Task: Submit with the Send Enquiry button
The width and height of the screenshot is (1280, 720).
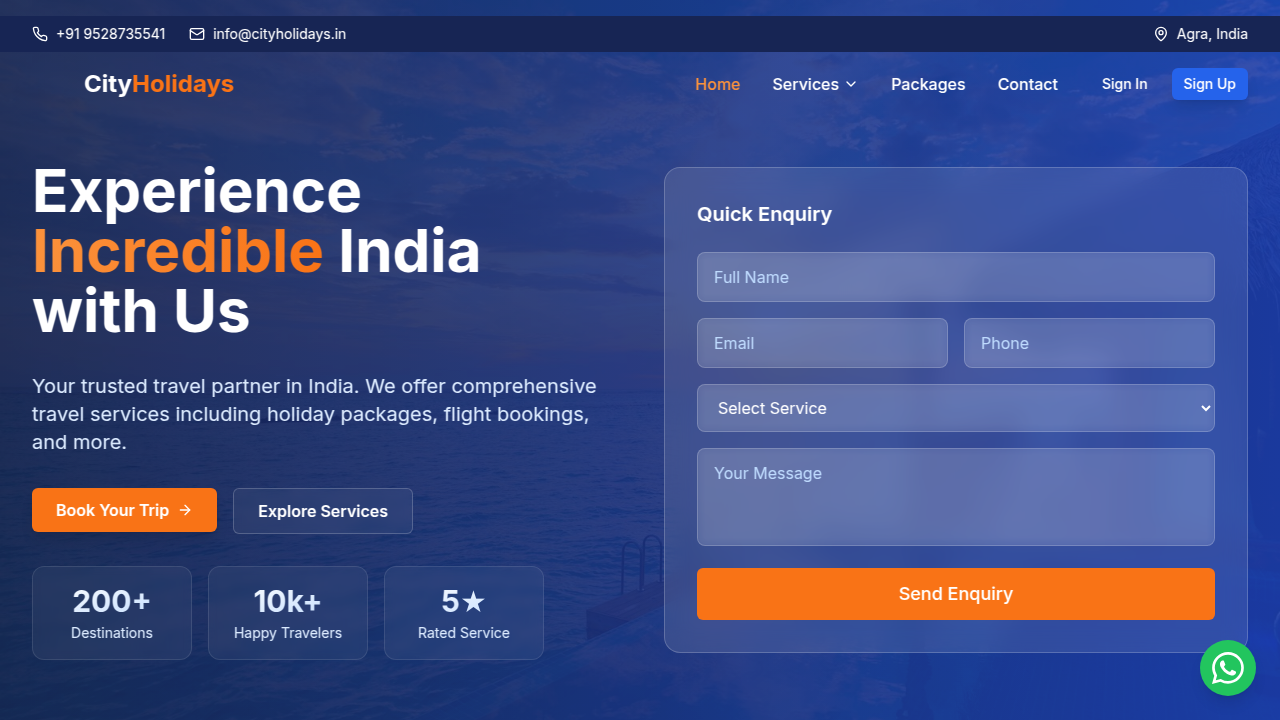Action: click(x=955, y=594)
